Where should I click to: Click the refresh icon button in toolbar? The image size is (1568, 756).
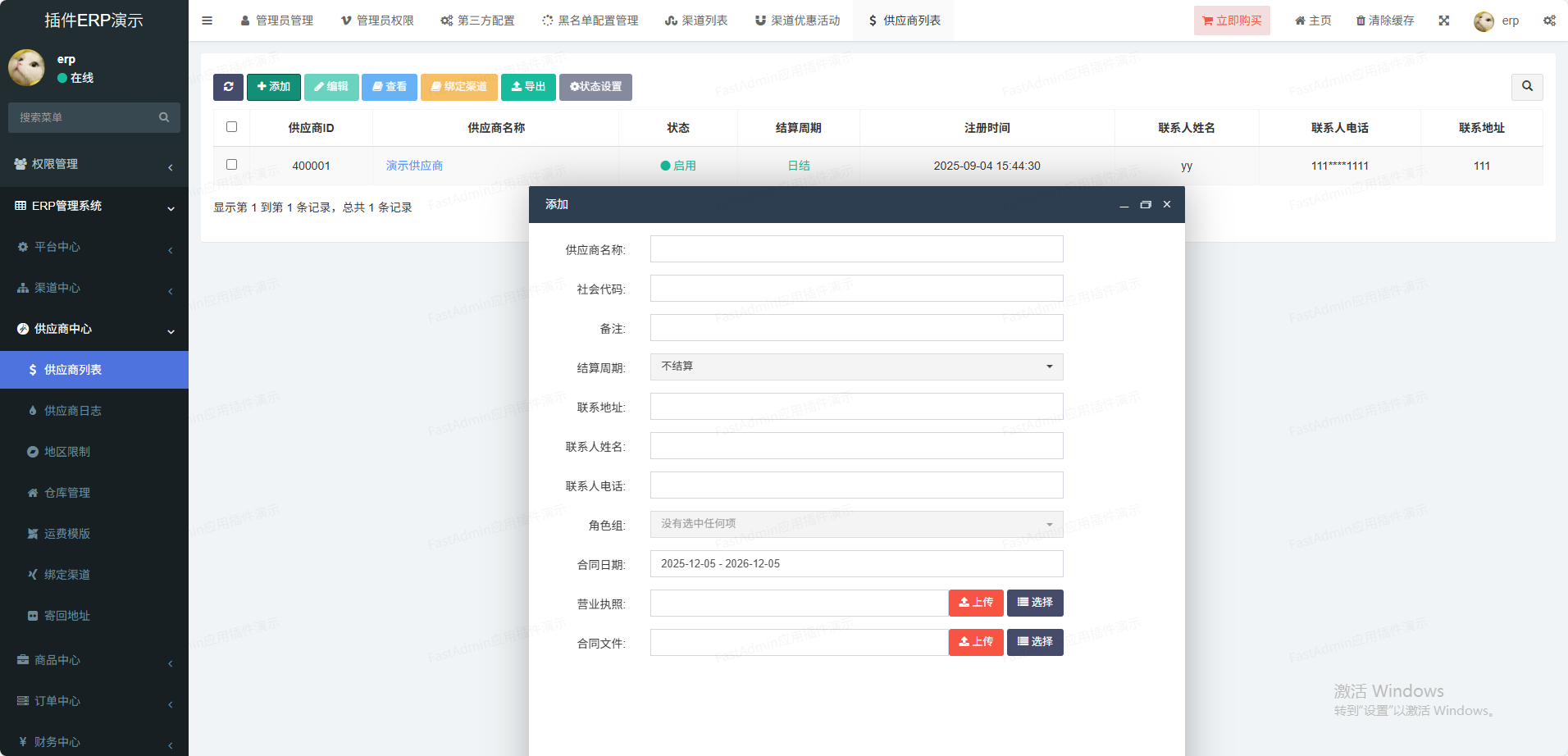pyautogui.click(x=228, y=87)
